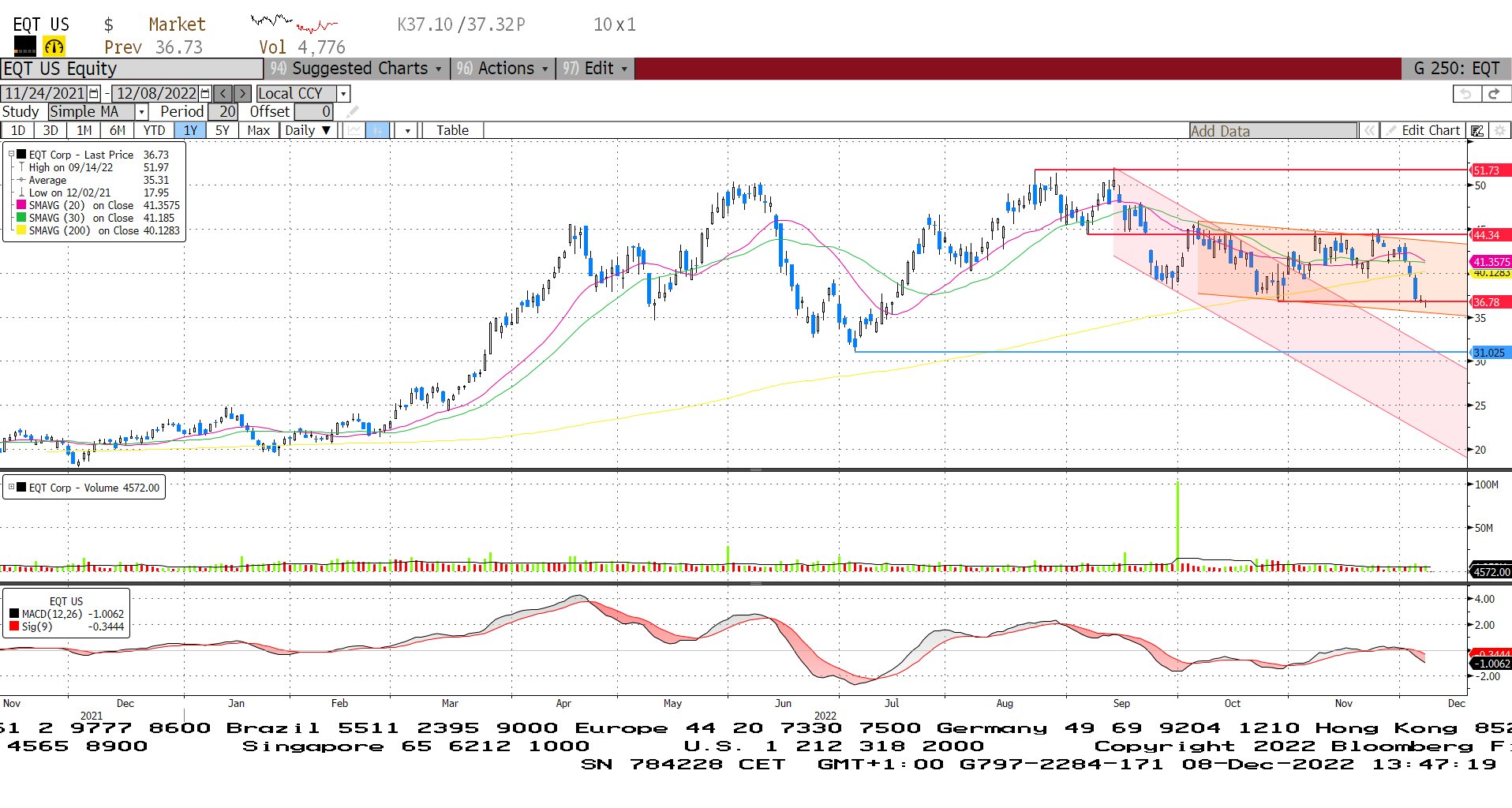Select the 5Y range tab
This screenshot has width=1512, height=808.
pyautogui.click(x=223, y=130)
